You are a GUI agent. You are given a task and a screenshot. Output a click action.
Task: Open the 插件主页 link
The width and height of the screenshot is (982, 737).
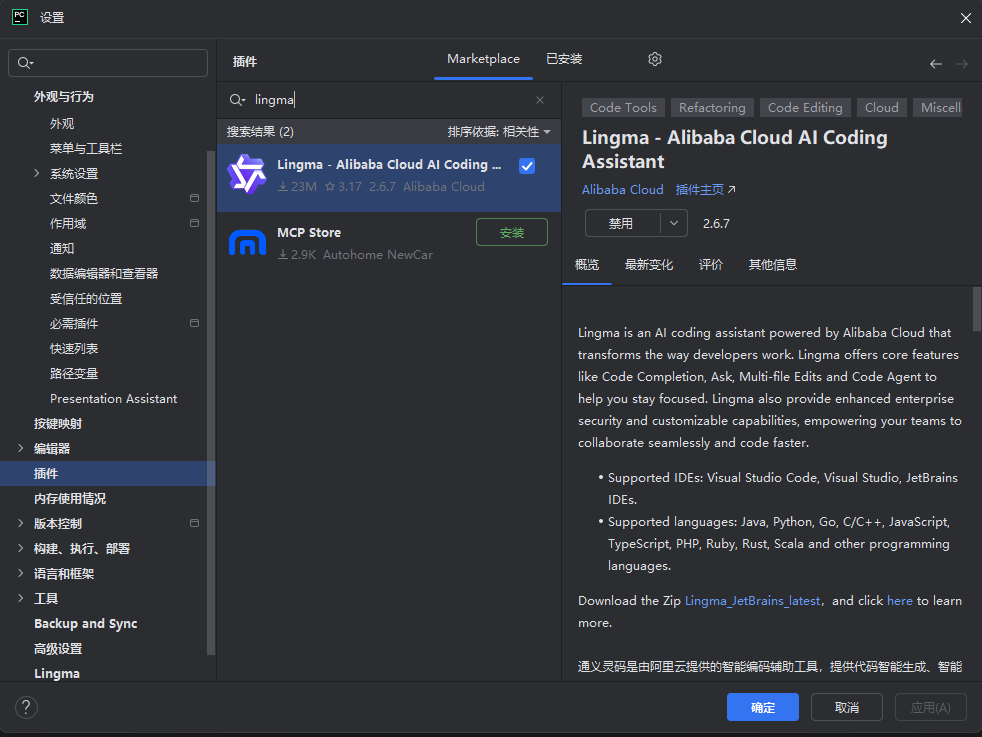point(705,190)
